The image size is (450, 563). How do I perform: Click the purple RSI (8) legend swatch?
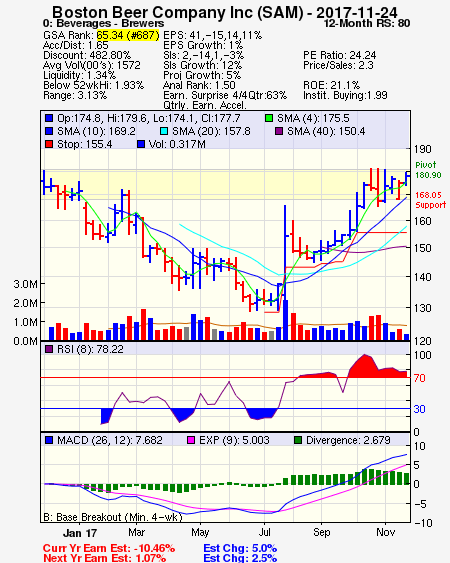[49, 349]
